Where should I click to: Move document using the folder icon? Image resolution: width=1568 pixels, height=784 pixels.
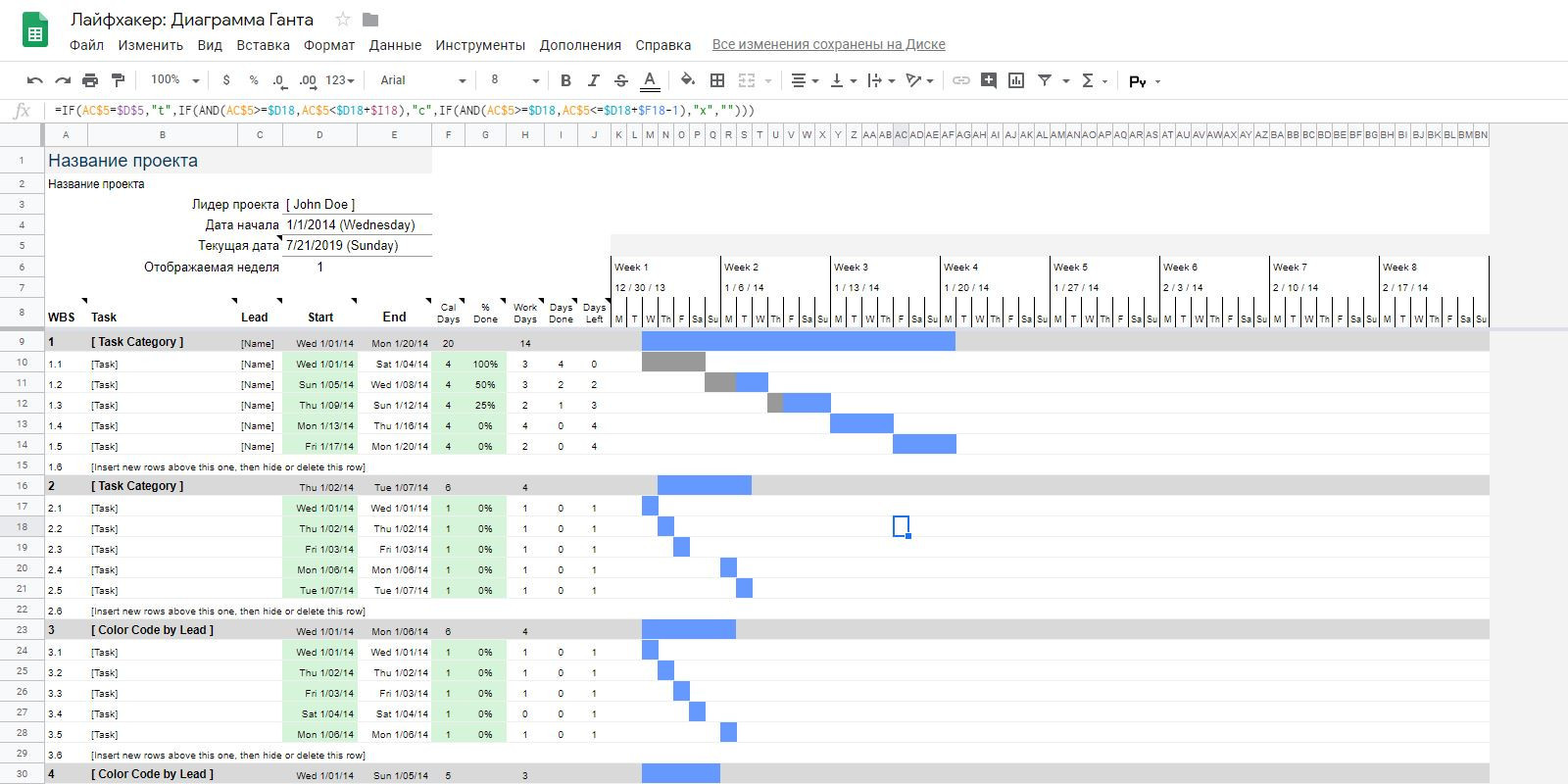370,20
